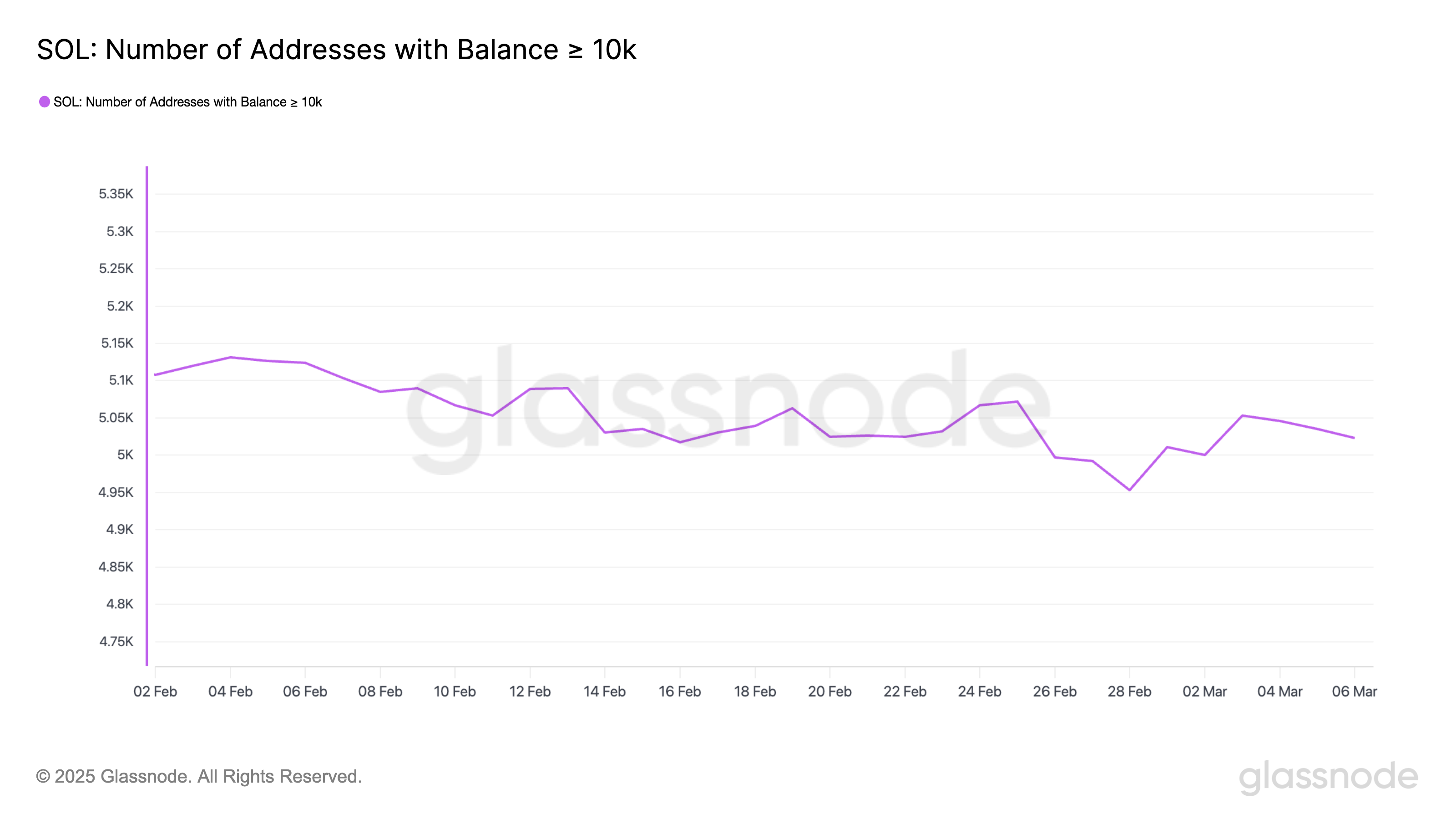Click the line's peak near 04 Feb
This screenshot has width=1456, height=819.
tap(230, 357)
